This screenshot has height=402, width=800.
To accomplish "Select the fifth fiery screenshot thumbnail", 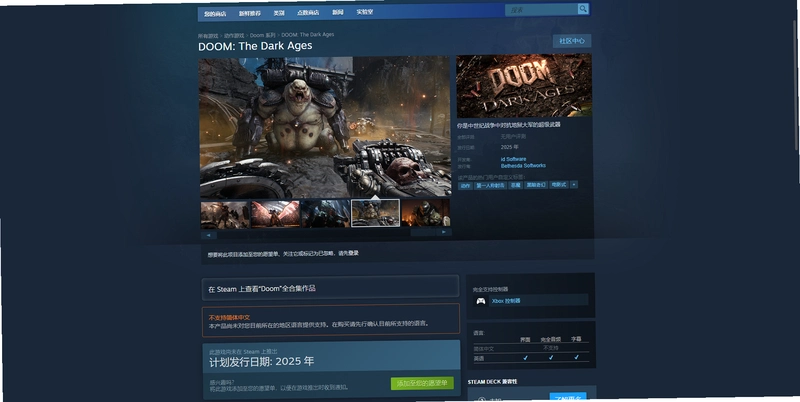I will coord(426,212).
